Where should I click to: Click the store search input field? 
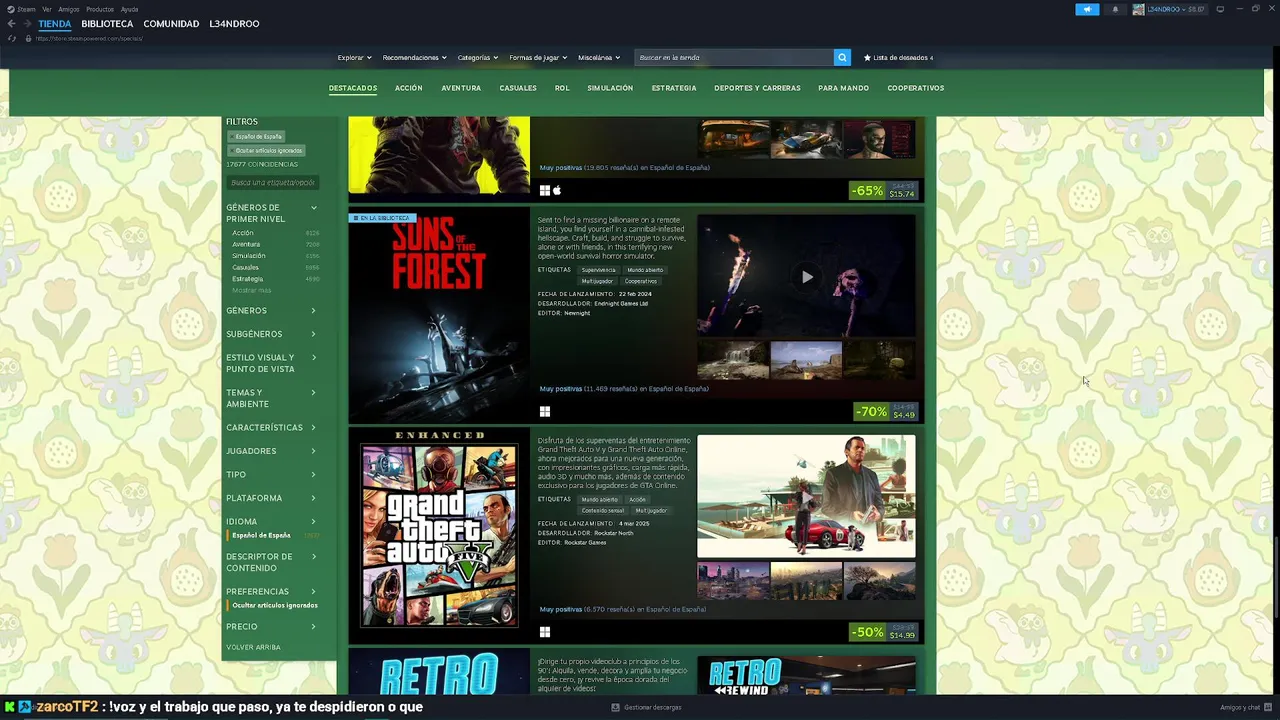click(x=735, y=57)
